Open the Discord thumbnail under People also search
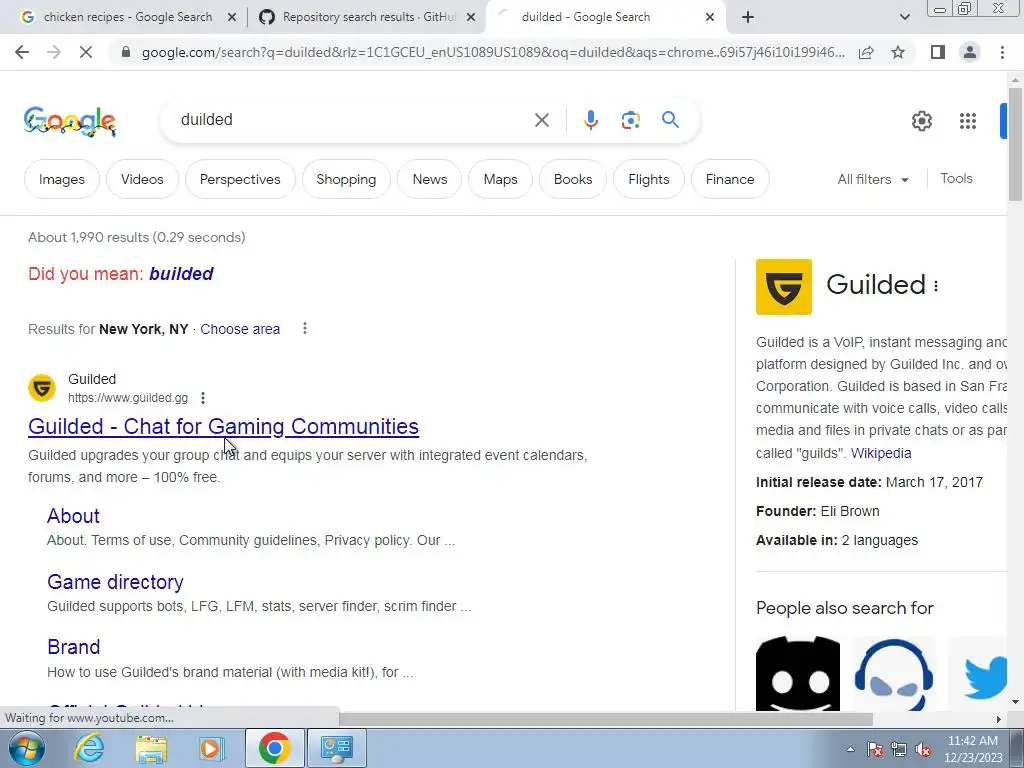The height and width of the screenshot is (768, 1024). (798, 673)
